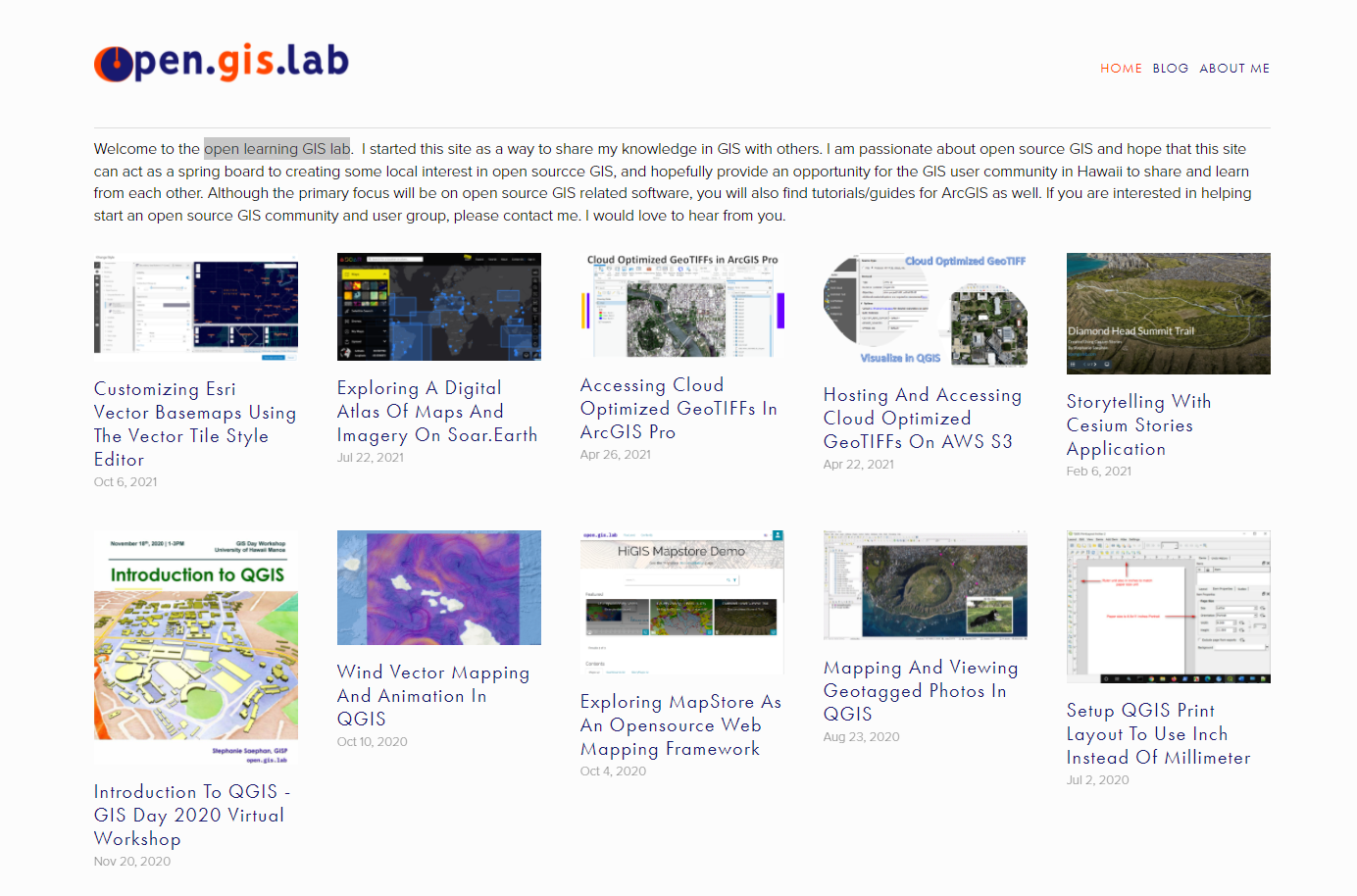Go to the BLOG page
This screenshot has width=1357, height=896.
coord(1171,69)
